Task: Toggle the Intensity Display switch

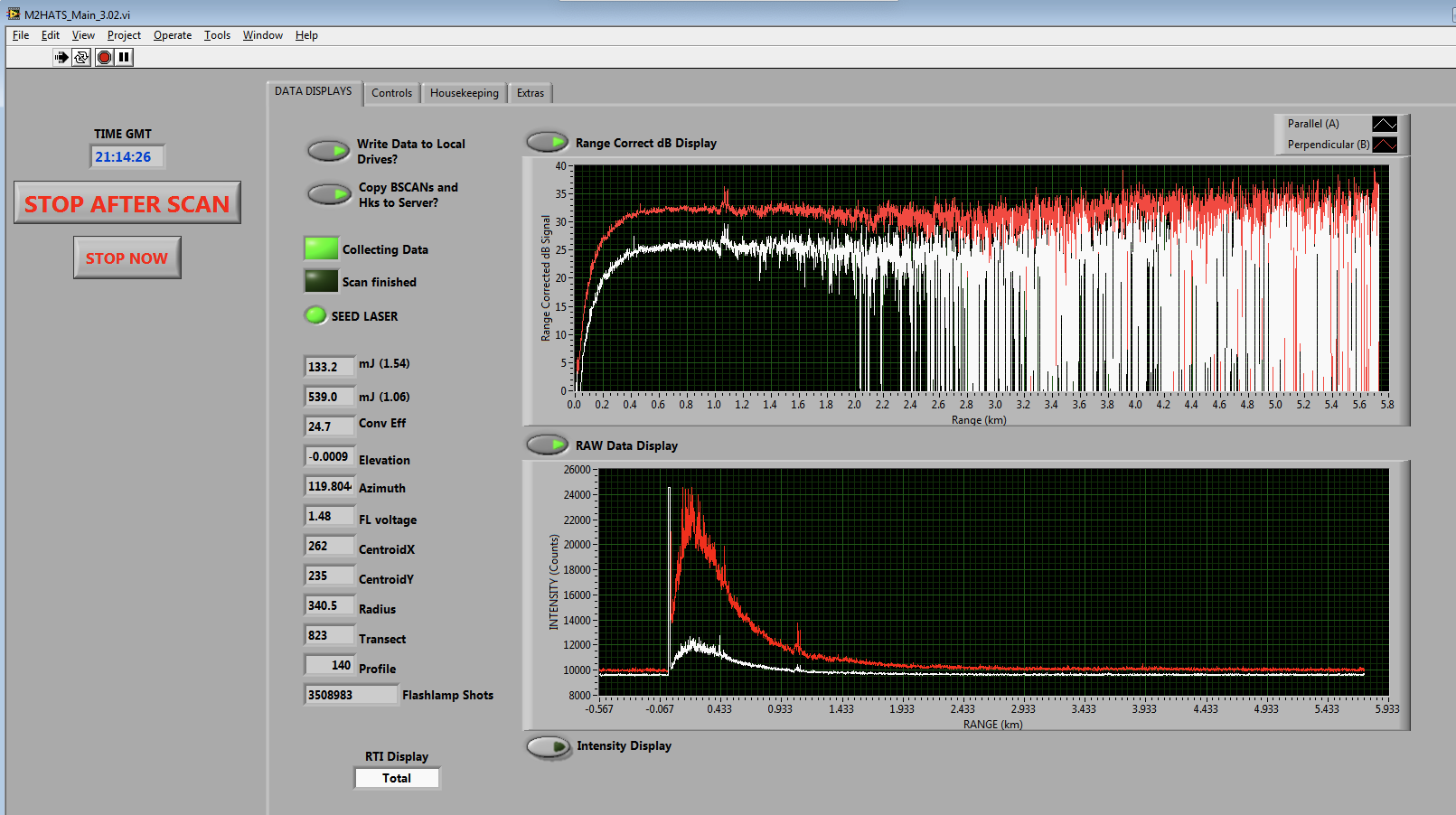Action: [549, 746]
